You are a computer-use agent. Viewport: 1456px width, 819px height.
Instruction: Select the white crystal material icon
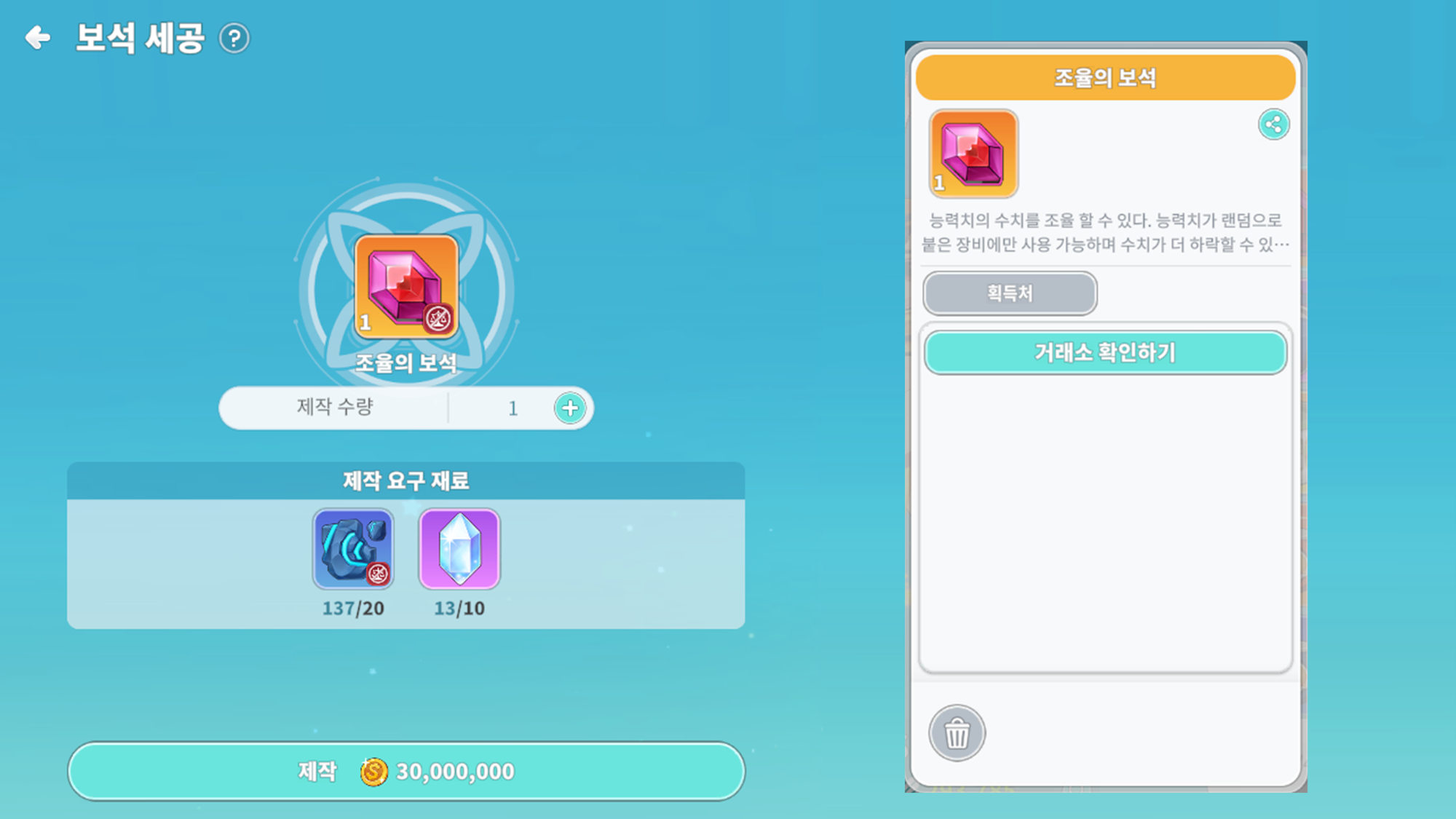(459, 549)
